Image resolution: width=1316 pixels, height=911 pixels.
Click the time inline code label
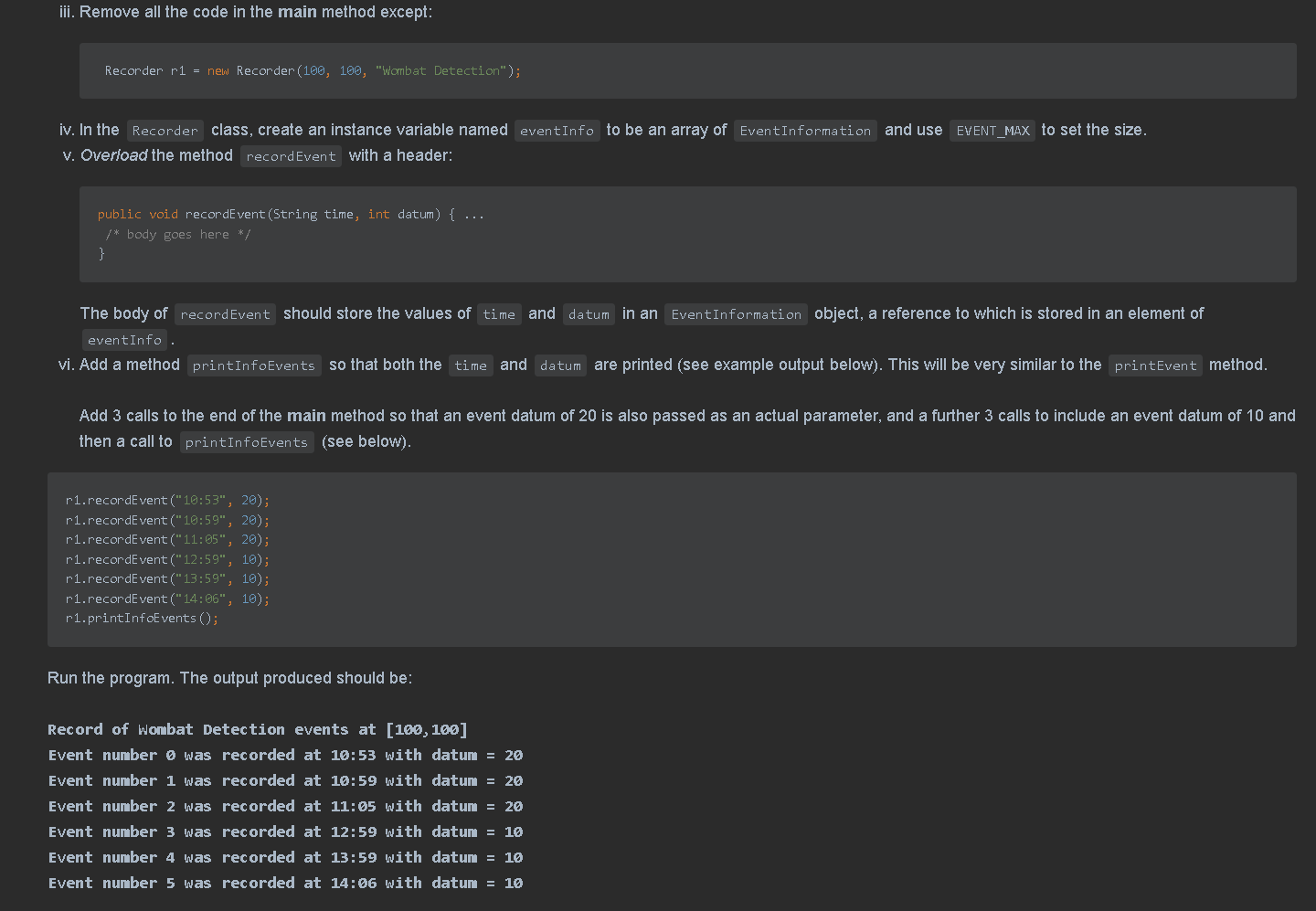[498, 313]
